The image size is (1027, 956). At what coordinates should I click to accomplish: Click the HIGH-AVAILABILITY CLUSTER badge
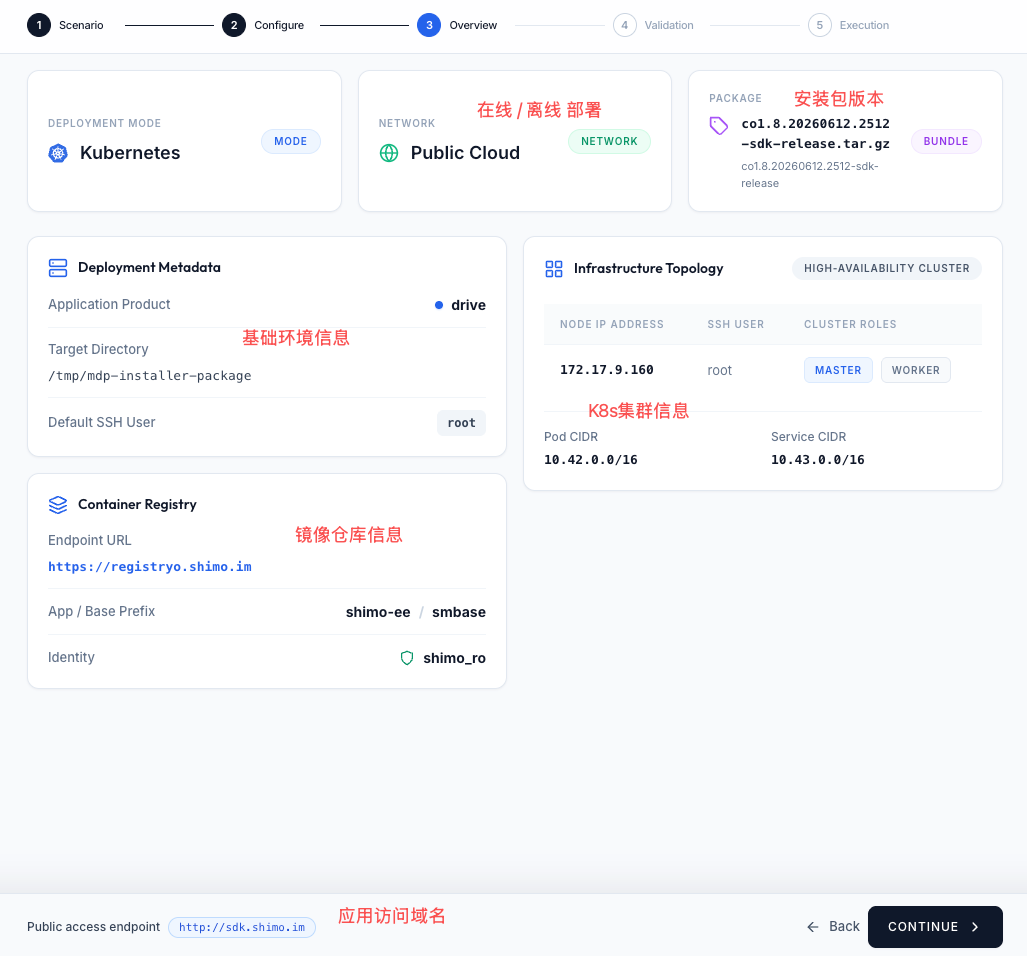pos(886,268)
